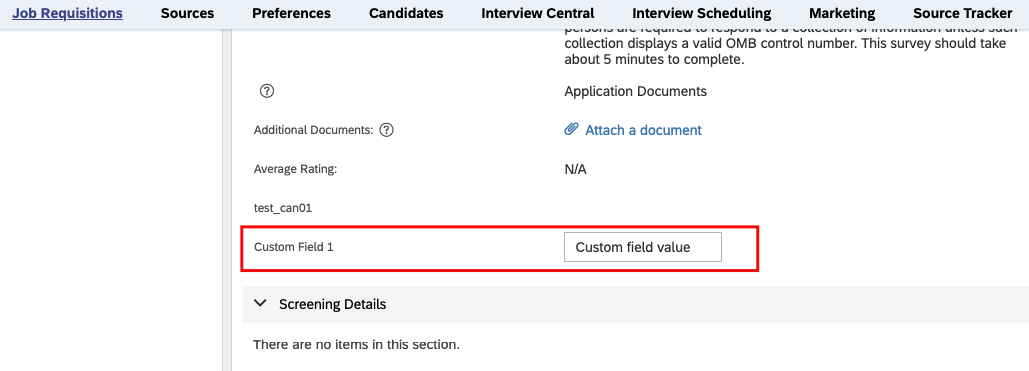This screenshot has width=1029, height=371.
Task: Click the N/A rating value
Action: pyautogui.click(x=575, y=169)
